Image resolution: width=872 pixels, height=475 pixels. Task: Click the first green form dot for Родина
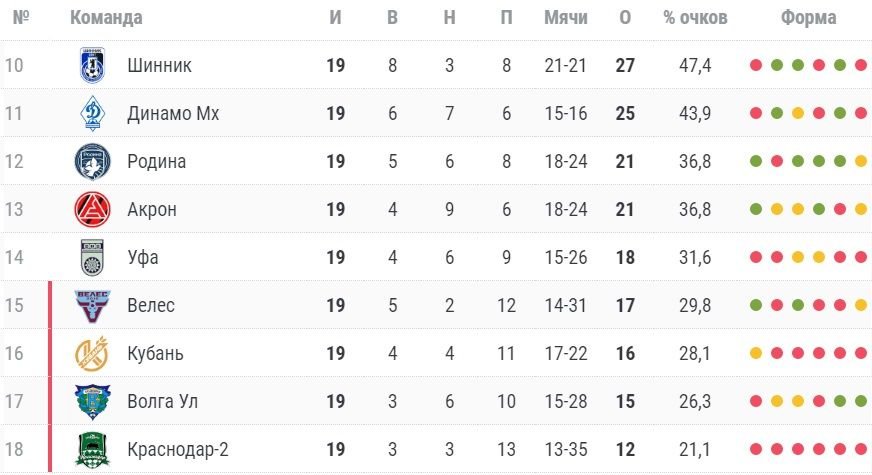pyautogui.click(x=756, y=161)
